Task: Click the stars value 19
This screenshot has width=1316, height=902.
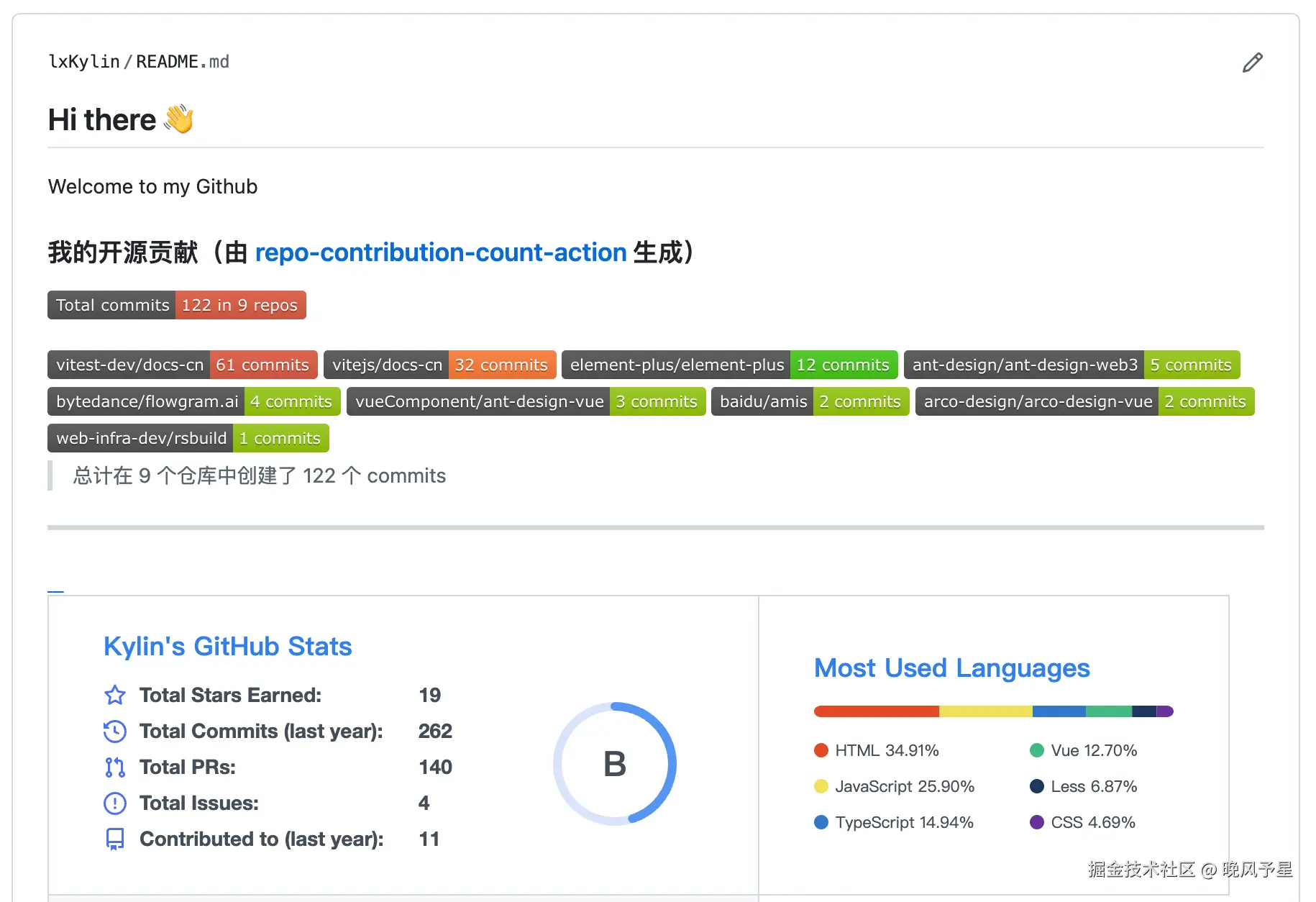Action: click(430, 695)
